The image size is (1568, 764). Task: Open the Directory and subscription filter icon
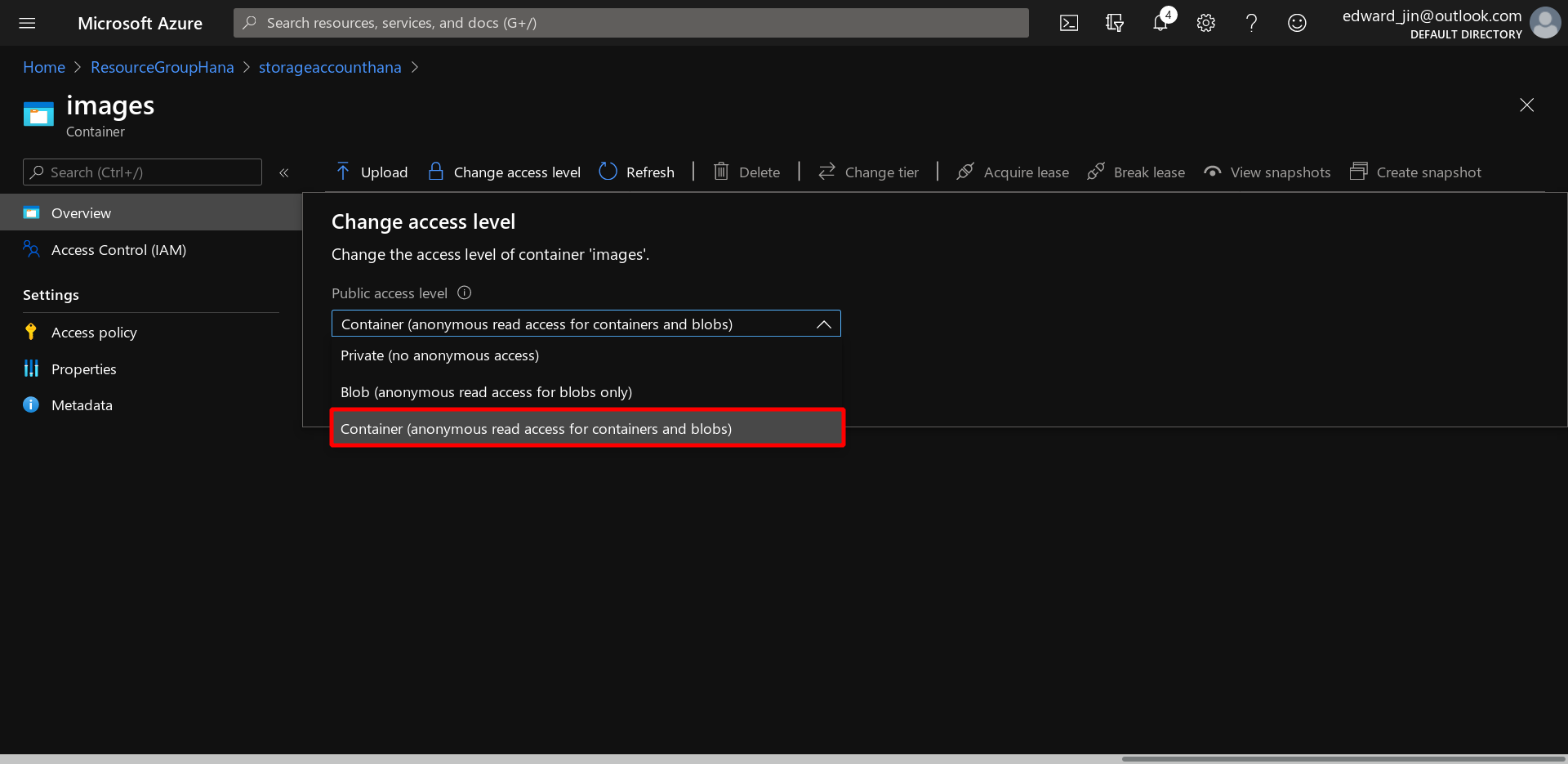[x=1114, y=23]
